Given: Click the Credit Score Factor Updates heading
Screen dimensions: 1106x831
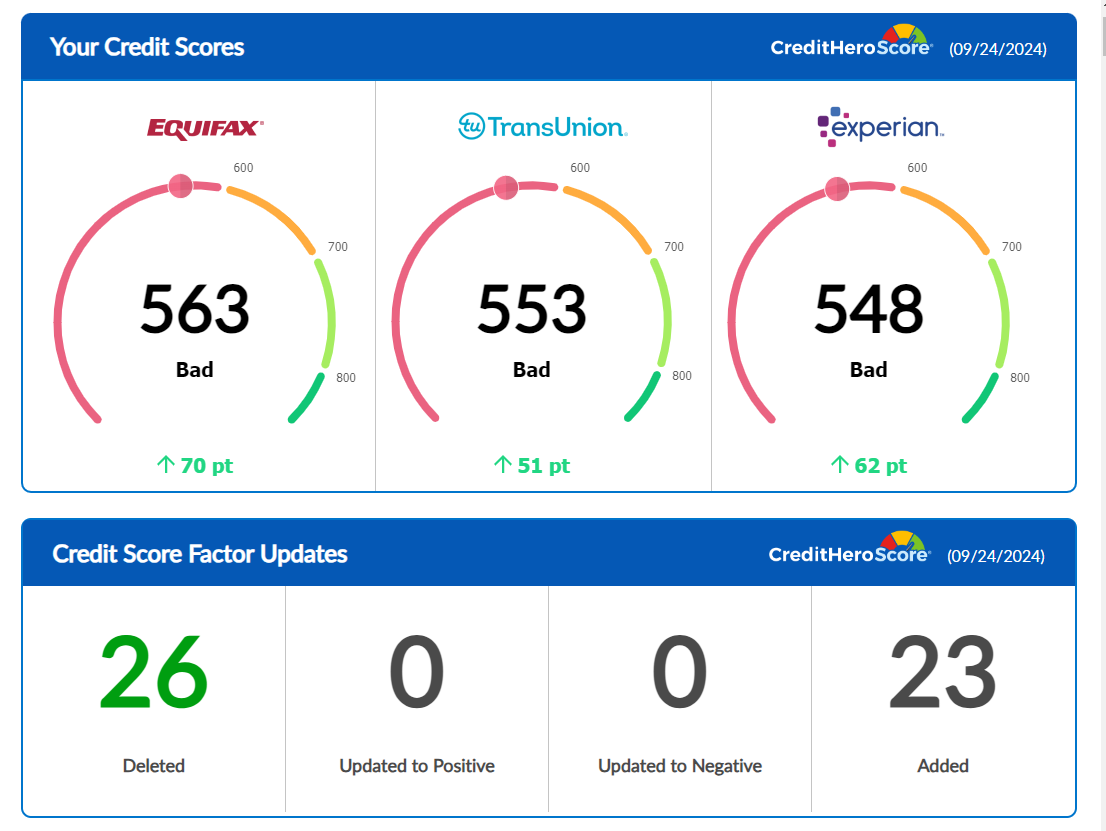Looking at the screenshot, I should click(200, 554).
